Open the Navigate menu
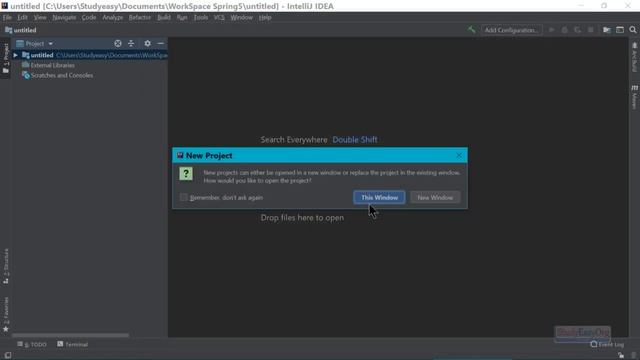The image size is (640, 360). pos(64,18)
